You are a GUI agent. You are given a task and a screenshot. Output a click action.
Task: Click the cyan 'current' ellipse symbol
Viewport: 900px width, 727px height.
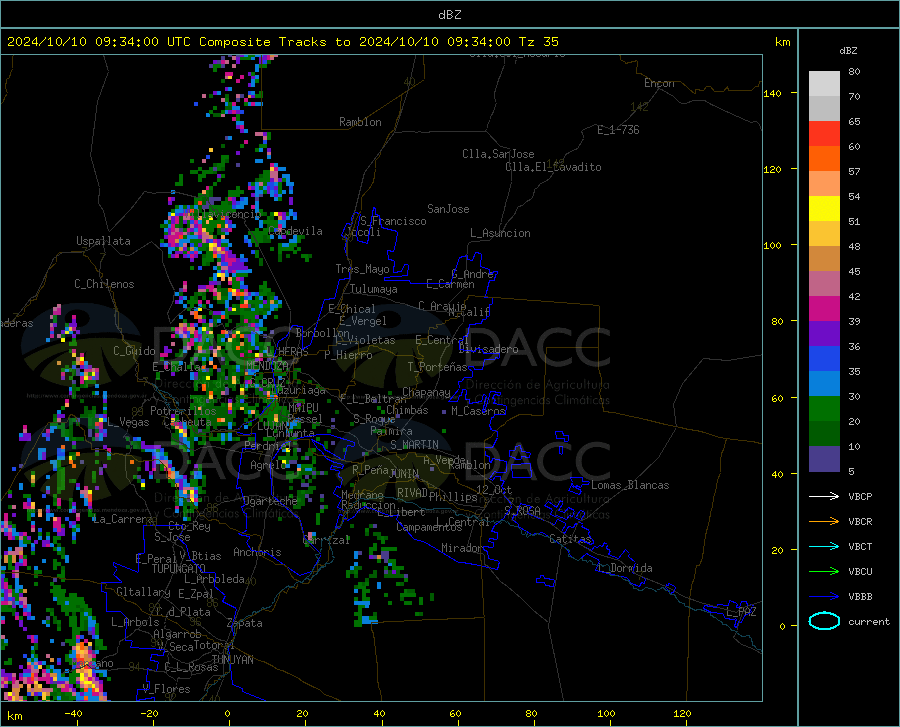click(x=824, y=621)
